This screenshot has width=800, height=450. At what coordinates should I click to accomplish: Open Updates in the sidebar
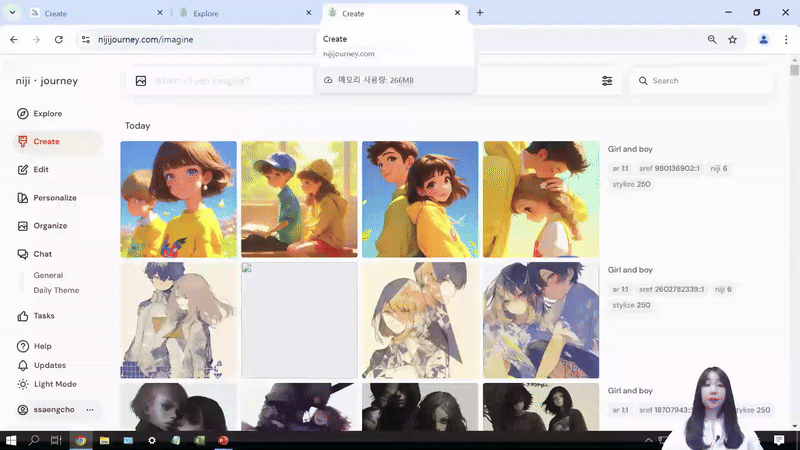pyautogui.click(x=49, y=365)
